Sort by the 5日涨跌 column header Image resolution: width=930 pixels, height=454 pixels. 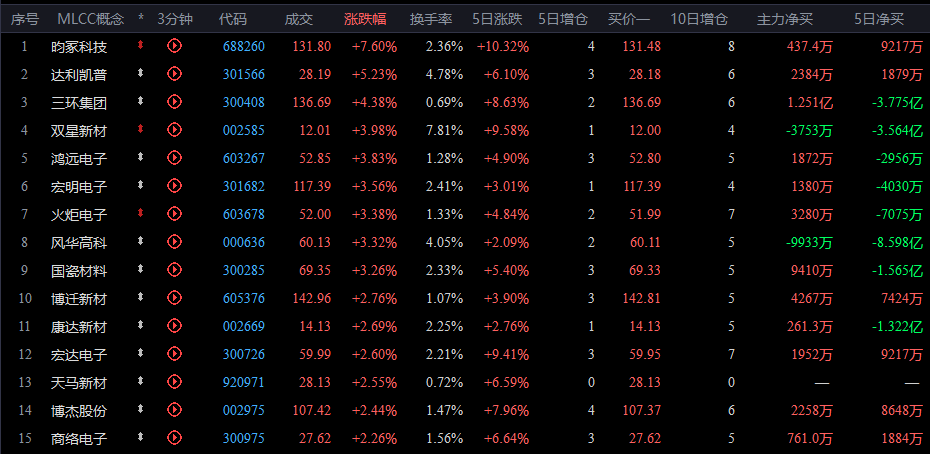coord(497,19)
